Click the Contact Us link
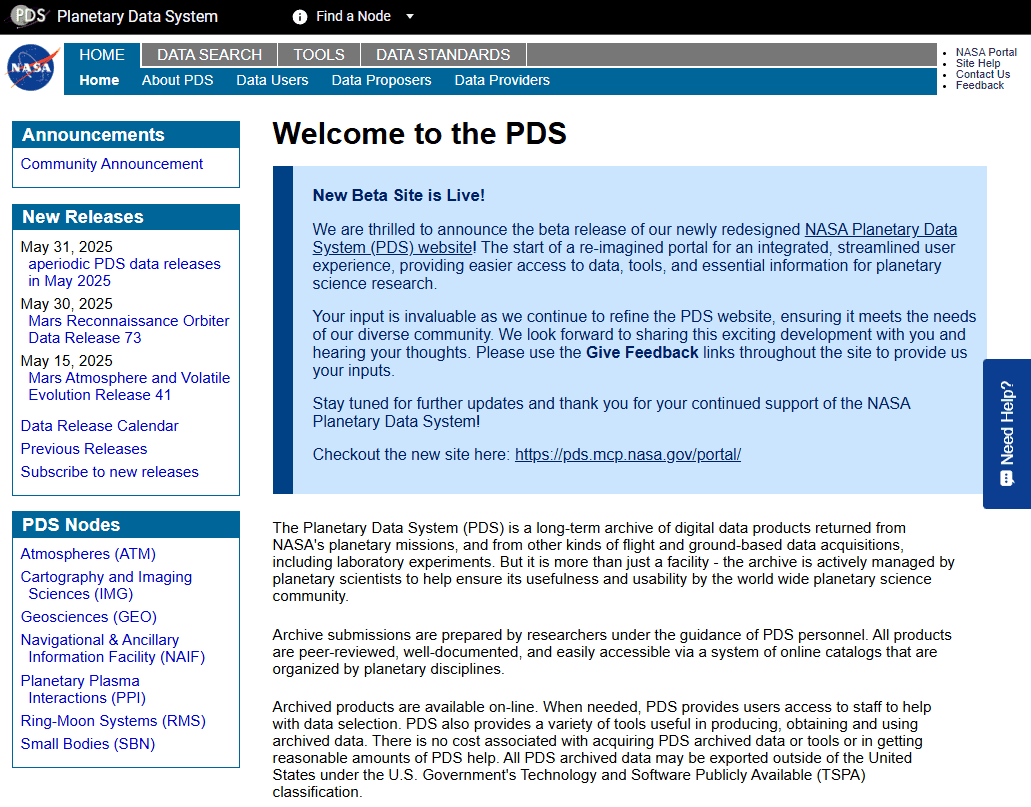1031x807 pixels. [x=983, y=74]
